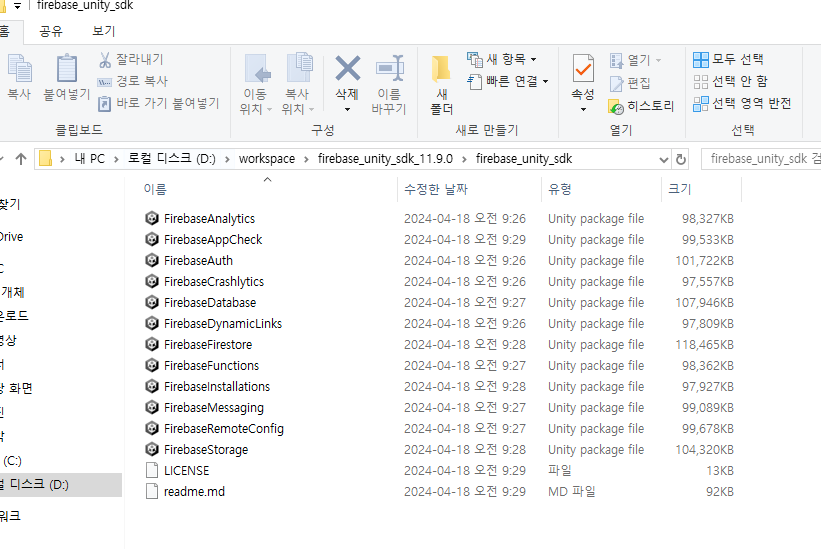Click the Edit (편집) icon
The height and width of the screenshot is (549, 821).
(x=616, y=83)
